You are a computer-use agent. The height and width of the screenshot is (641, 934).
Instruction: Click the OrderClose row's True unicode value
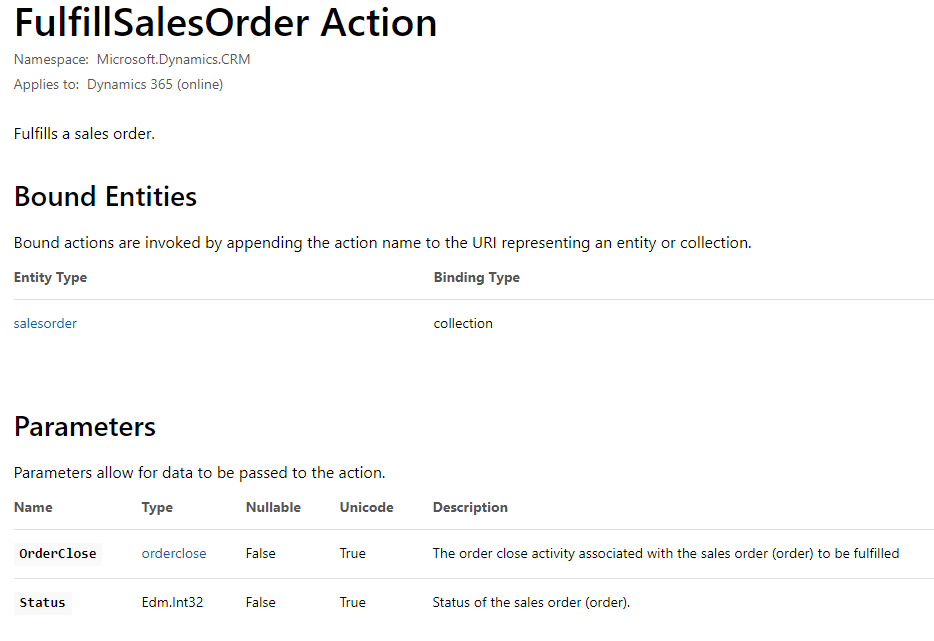353,553
